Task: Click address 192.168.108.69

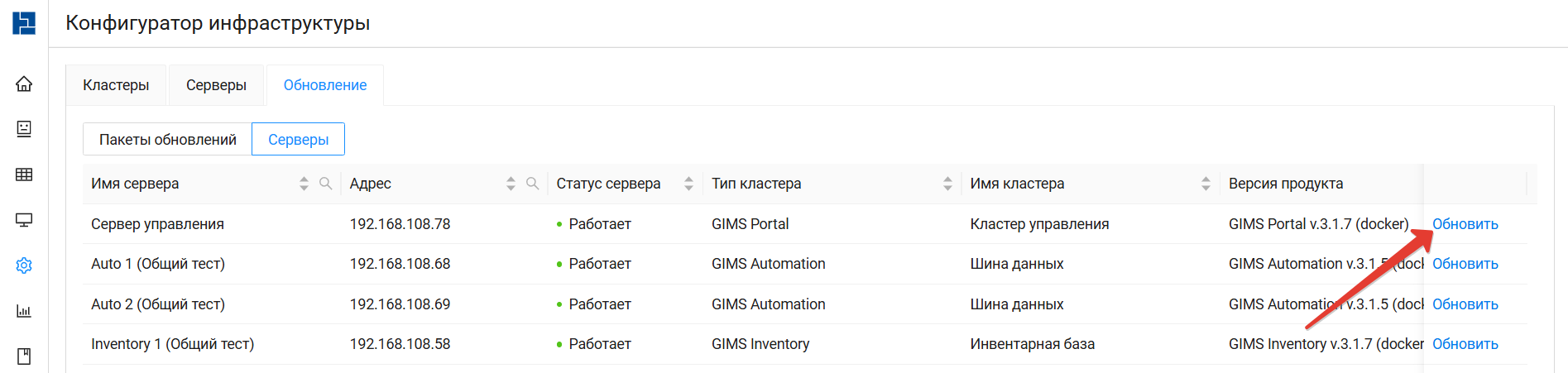Action: click(400, 304)
